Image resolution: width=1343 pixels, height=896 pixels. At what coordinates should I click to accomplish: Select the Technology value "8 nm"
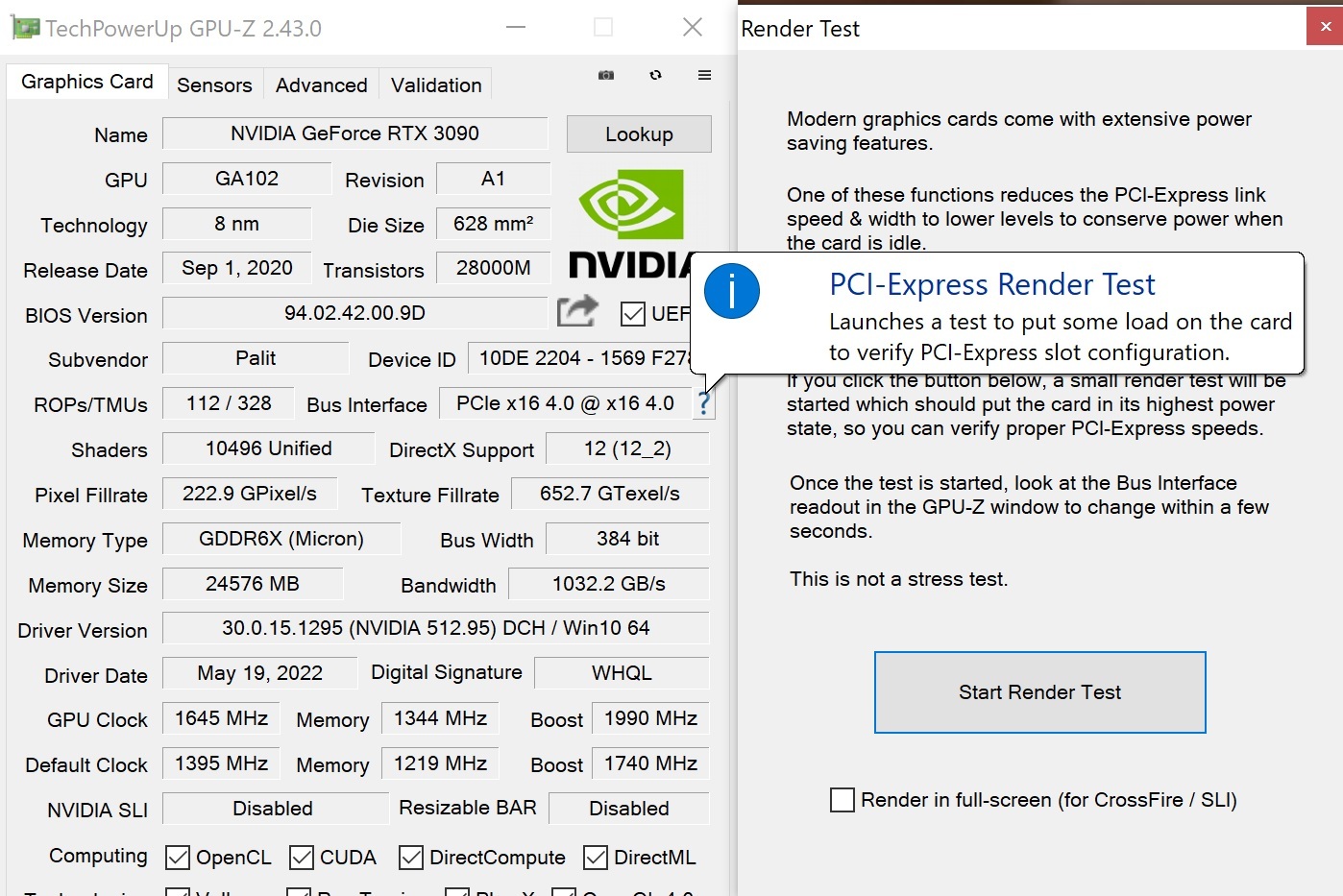236,224
